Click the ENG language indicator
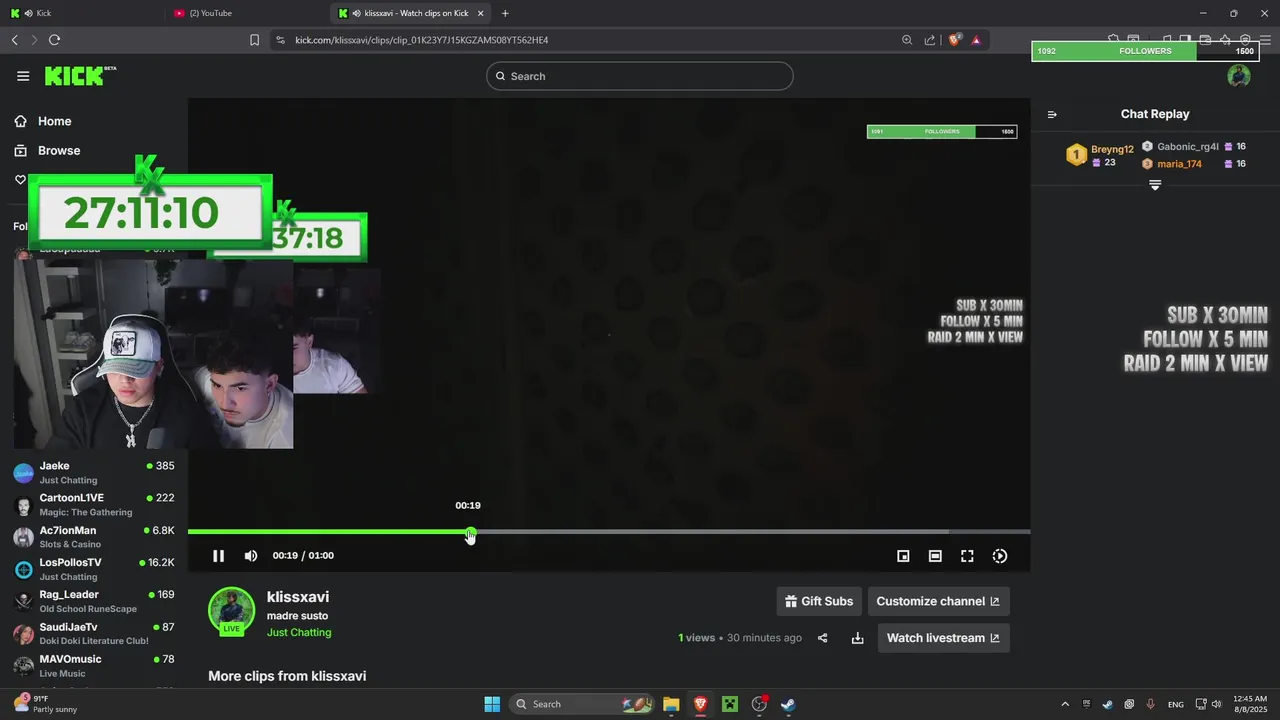Image resolution: width=1280 pixels, height=720 pixels. coord(1176,704)
